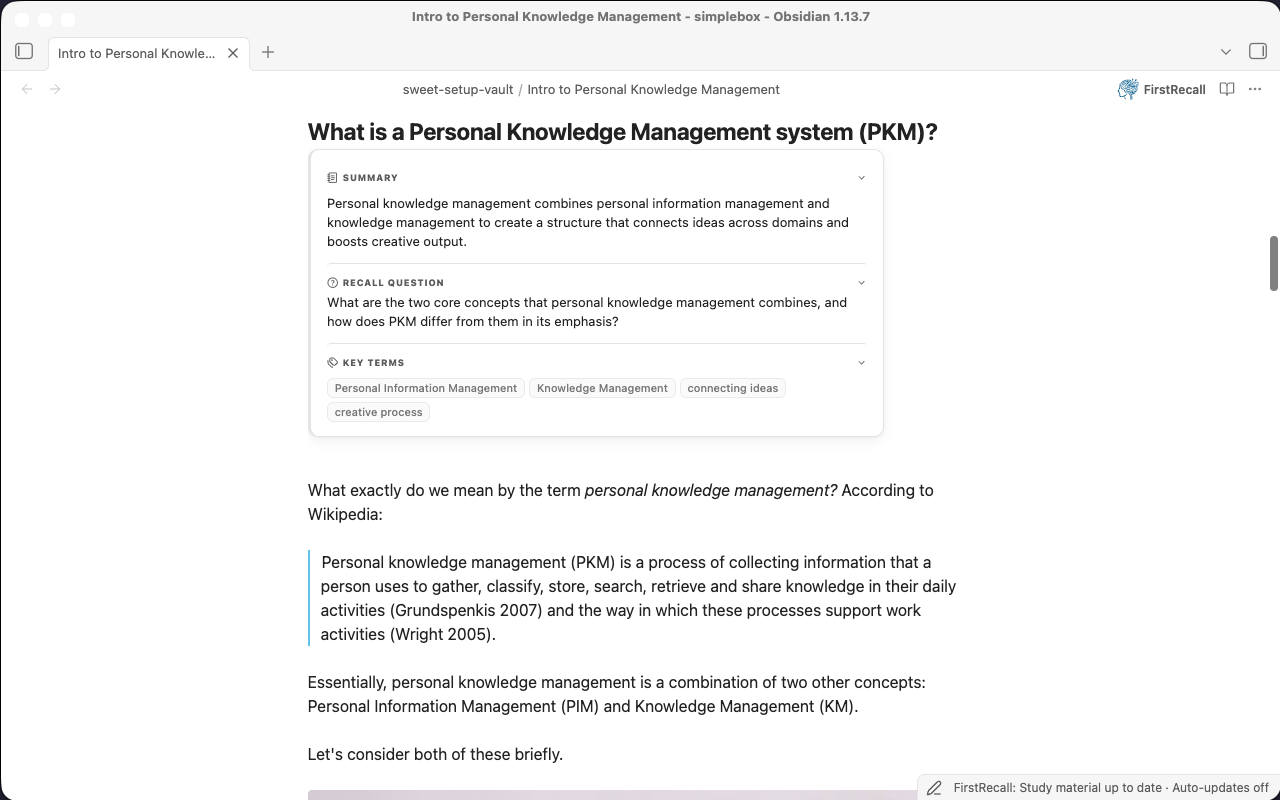Click the heading What is a Personal Knowledge Management system
Screen dimensions: 1280x800
(x=622, y=132)
